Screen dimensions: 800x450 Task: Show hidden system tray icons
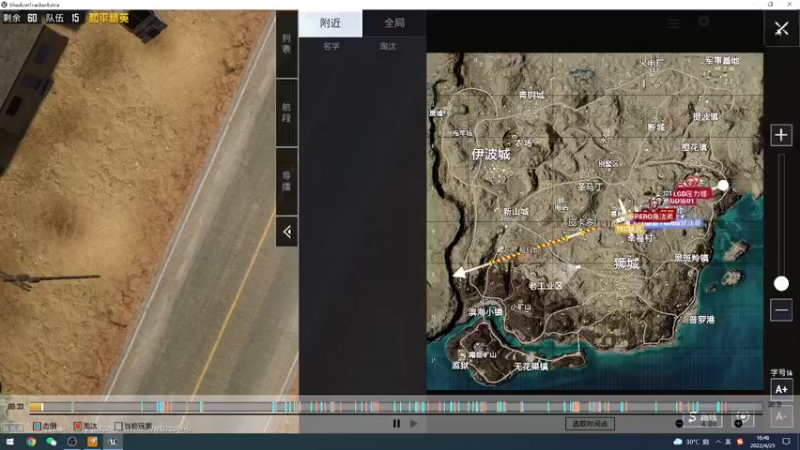click(x=718, y=442)
